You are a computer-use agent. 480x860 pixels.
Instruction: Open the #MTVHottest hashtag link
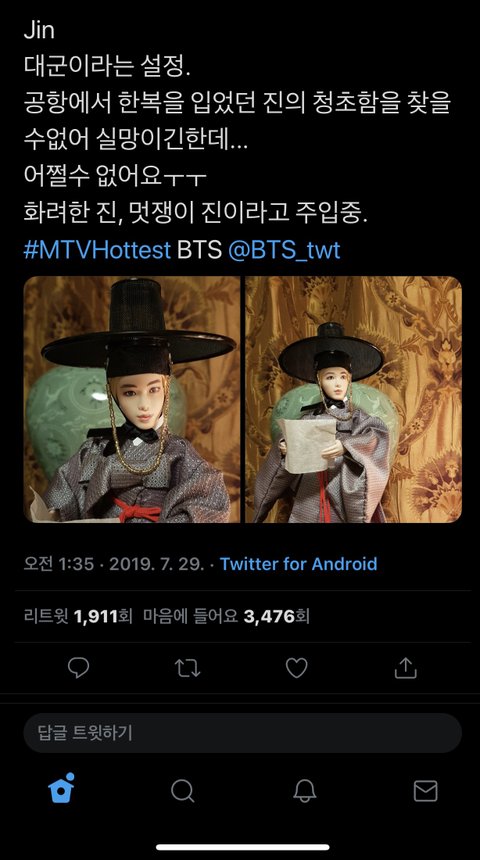(97, 250)
